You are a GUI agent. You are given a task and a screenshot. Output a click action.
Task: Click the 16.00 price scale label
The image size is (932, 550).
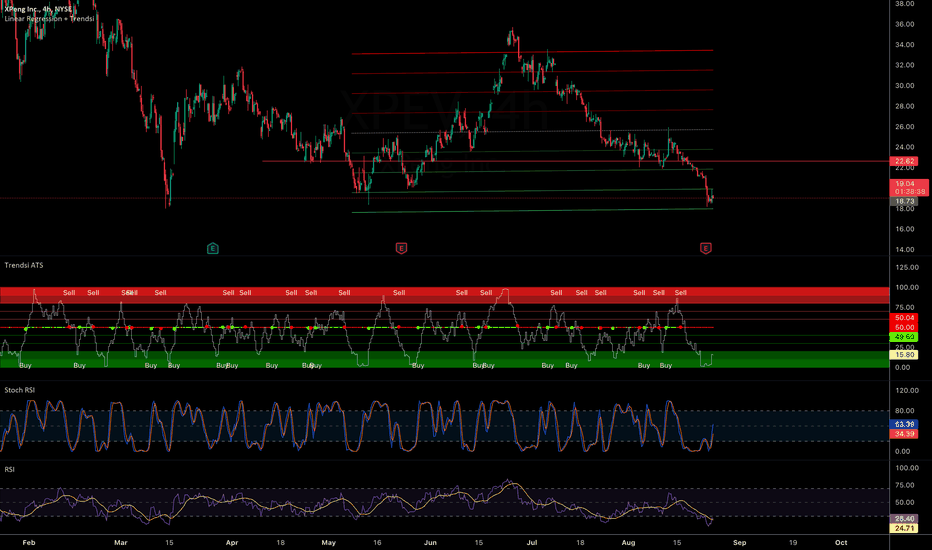click(x=905, y=229)
